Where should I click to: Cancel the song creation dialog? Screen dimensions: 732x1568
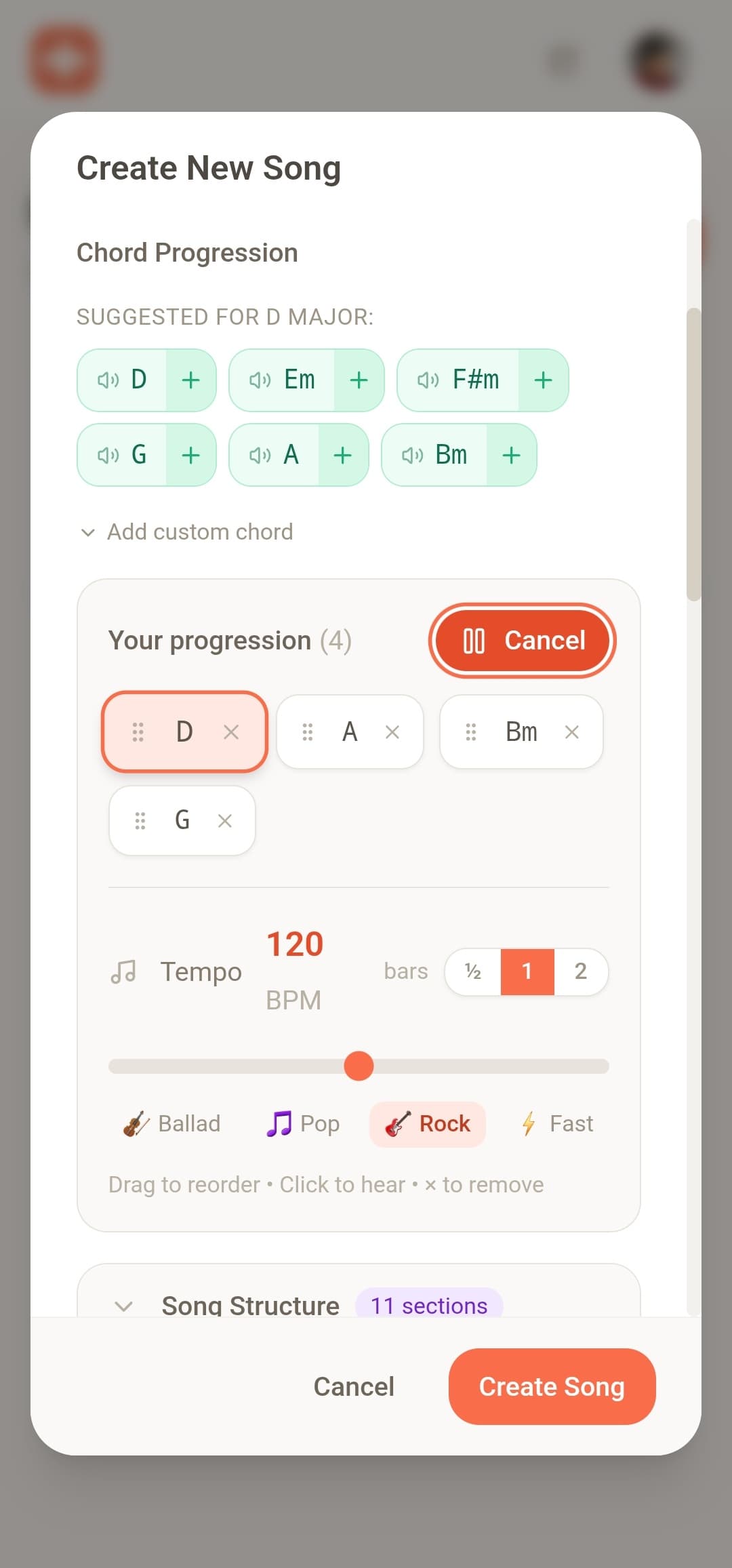[x=354, y=1386]
